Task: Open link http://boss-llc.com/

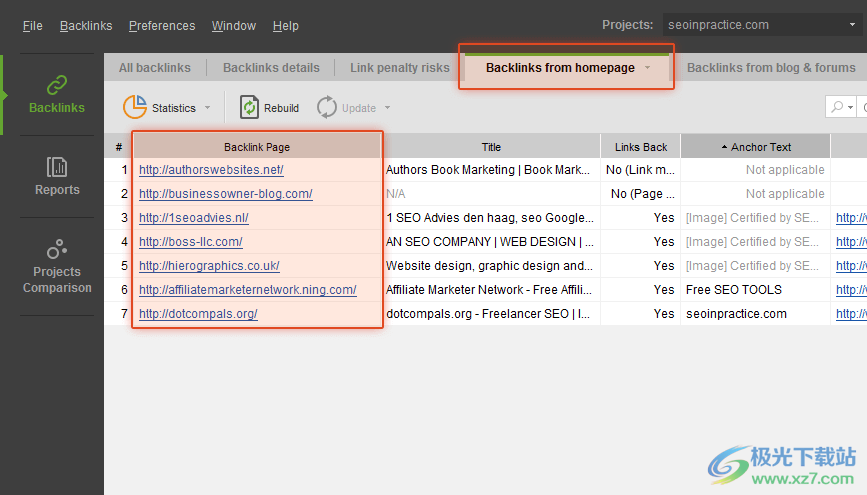Action: (x=191, y=242)
